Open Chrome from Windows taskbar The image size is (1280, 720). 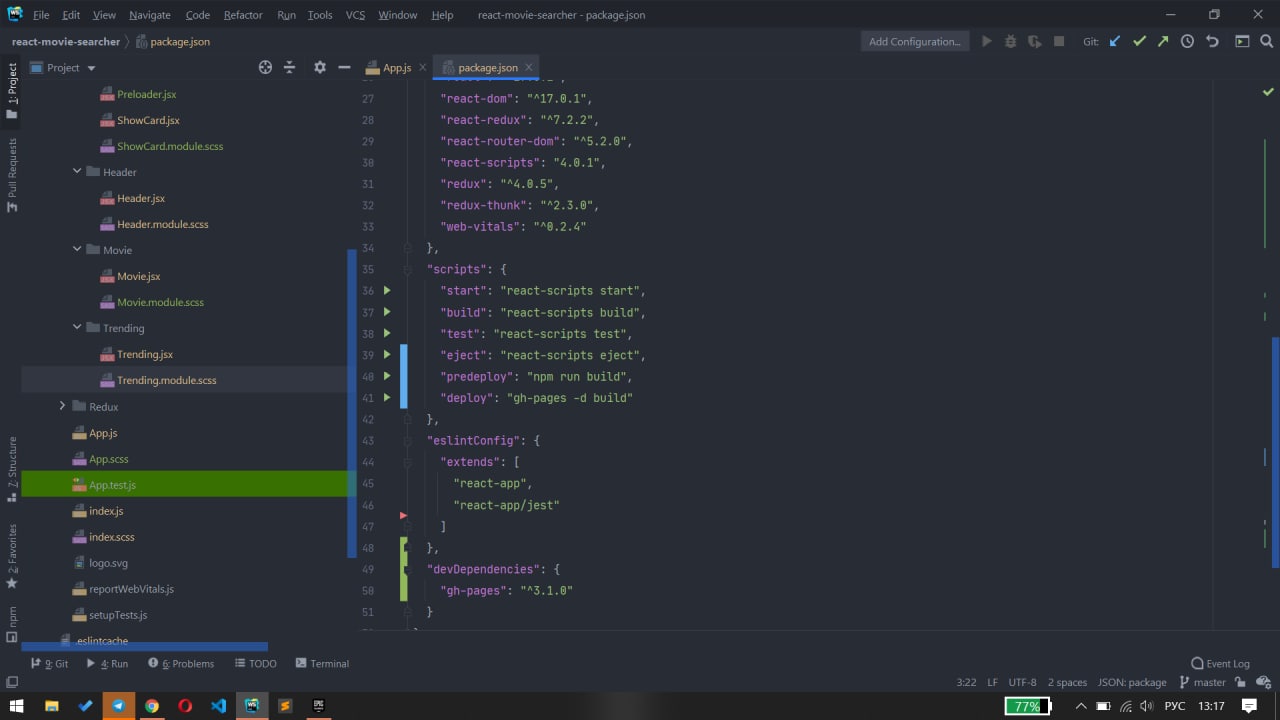(152, 706)
